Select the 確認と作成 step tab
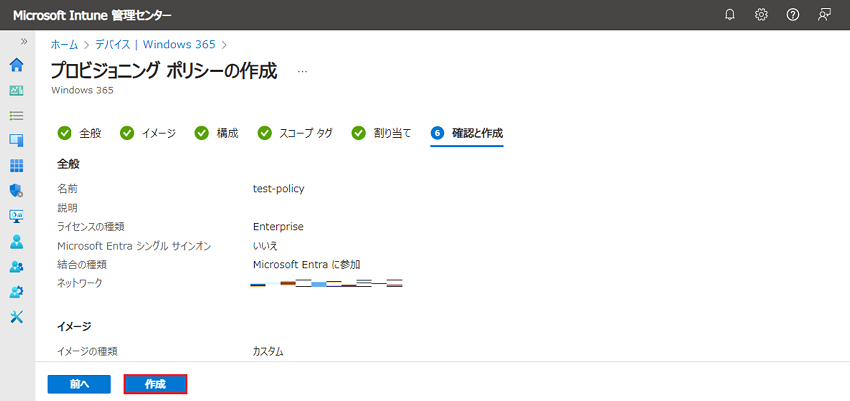 tap(467, 133)
